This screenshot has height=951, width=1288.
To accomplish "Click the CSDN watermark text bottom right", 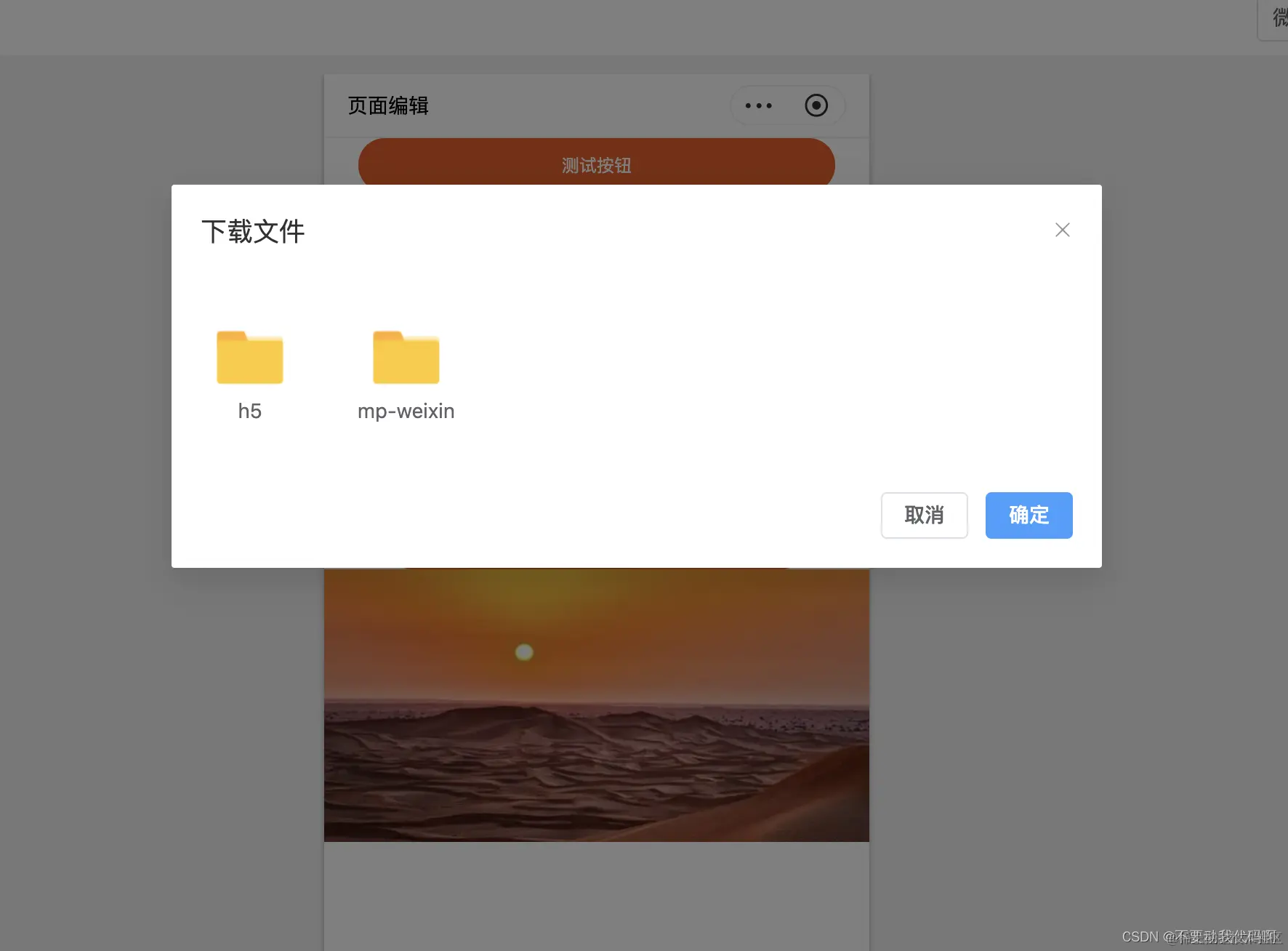I will click(1192, 937).
